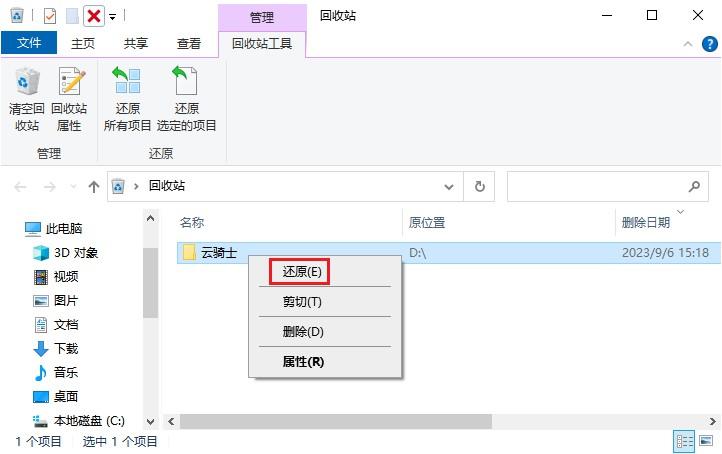Choose 剪切(T) from the context menu

302,302
